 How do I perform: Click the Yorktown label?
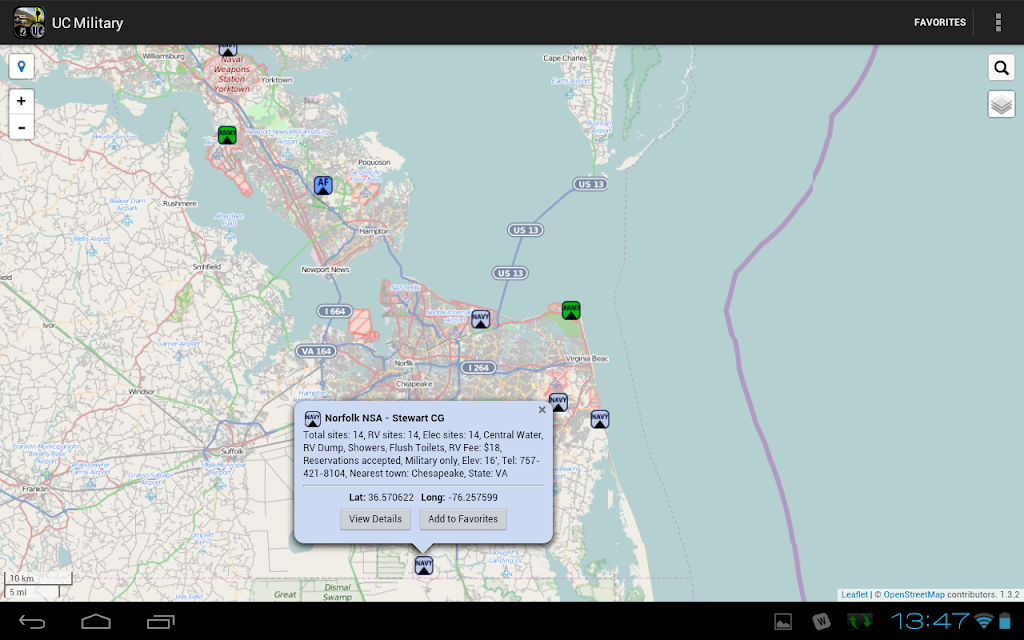(x=276, y=80)
